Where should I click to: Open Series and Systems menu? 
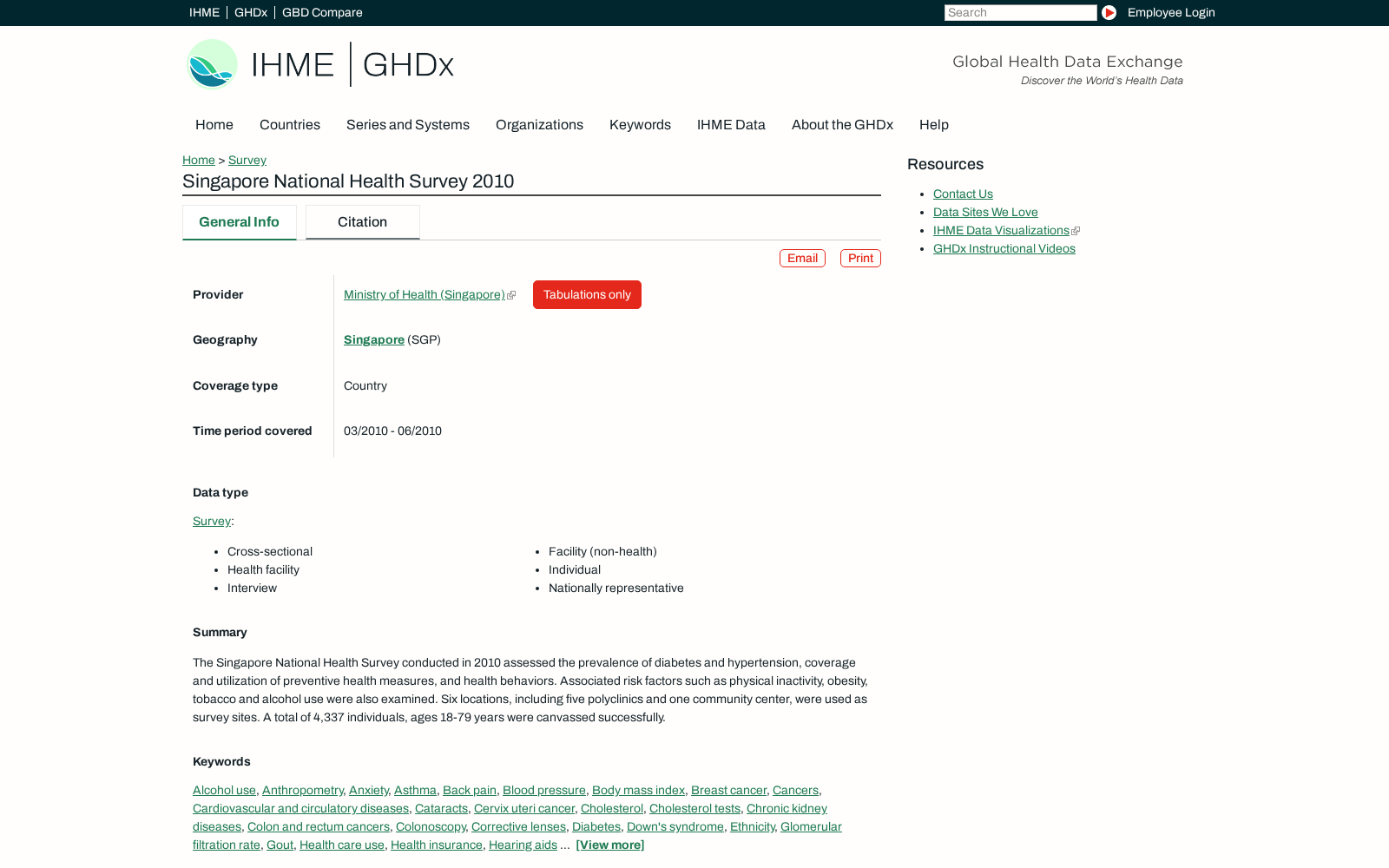point(408,125)
